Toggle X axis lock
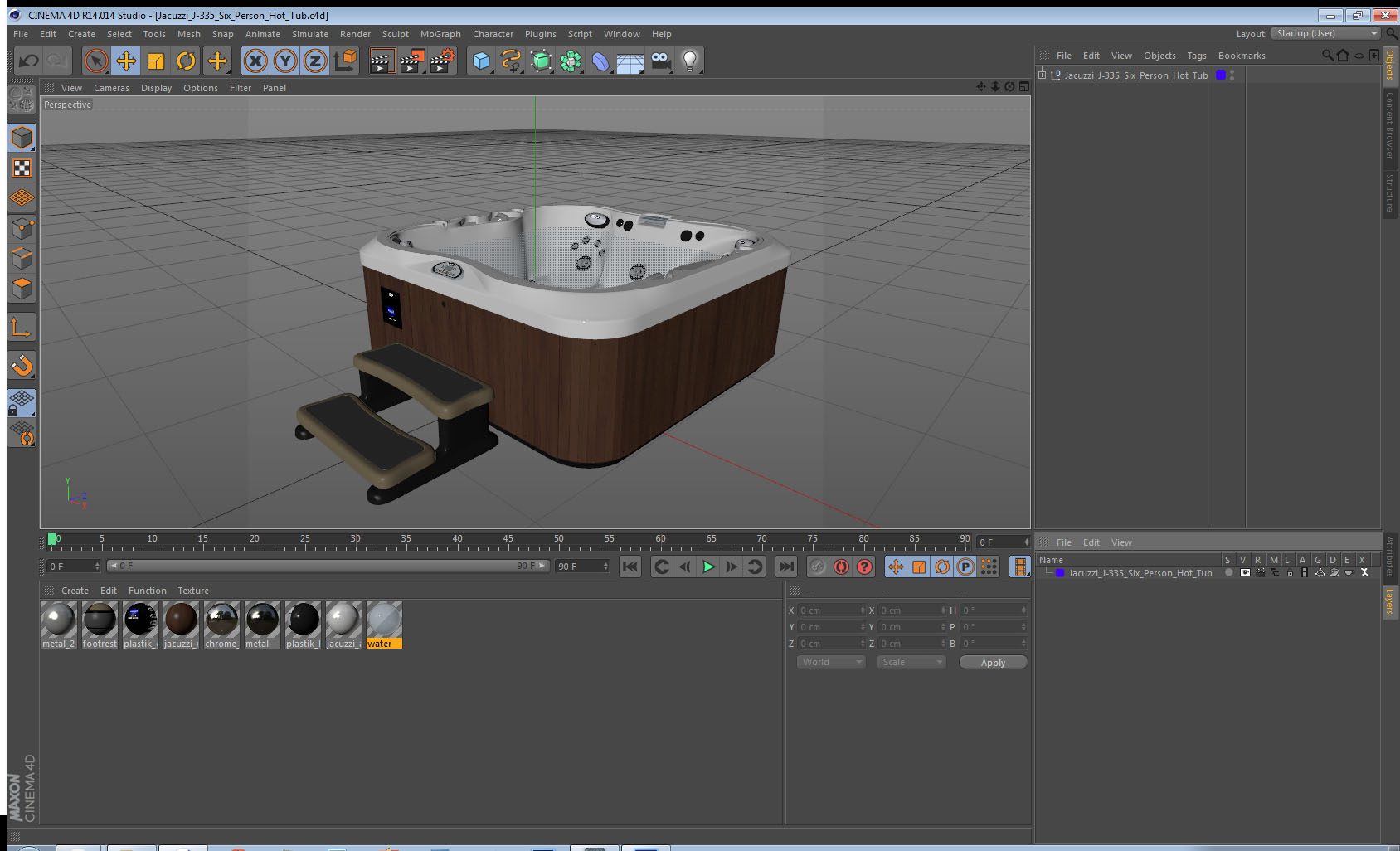This screenshot has height=851, width=1400. click(255, 61)
